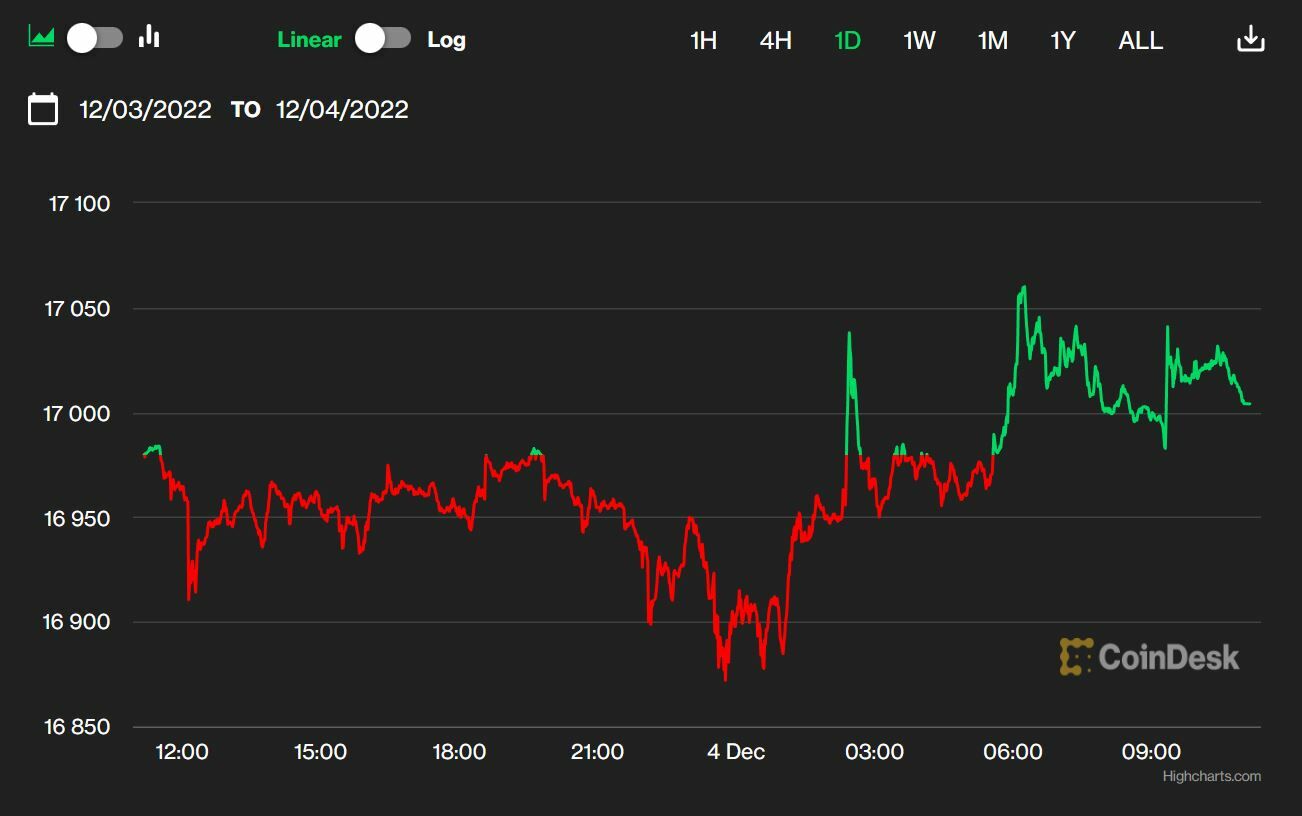Click the 21:00 time axis label
The height and width of the screenshot is (816, 1302).
597,752
